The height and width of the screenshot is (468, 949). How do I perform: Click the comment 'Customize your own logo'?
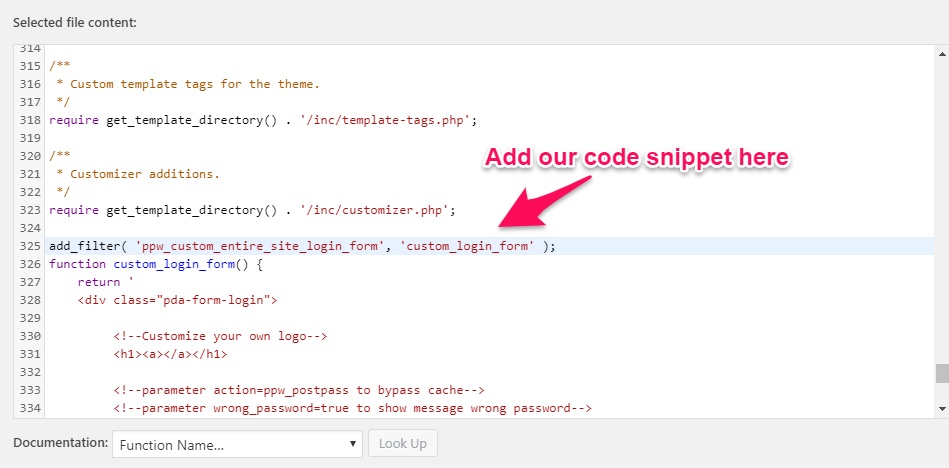[220, 336]
